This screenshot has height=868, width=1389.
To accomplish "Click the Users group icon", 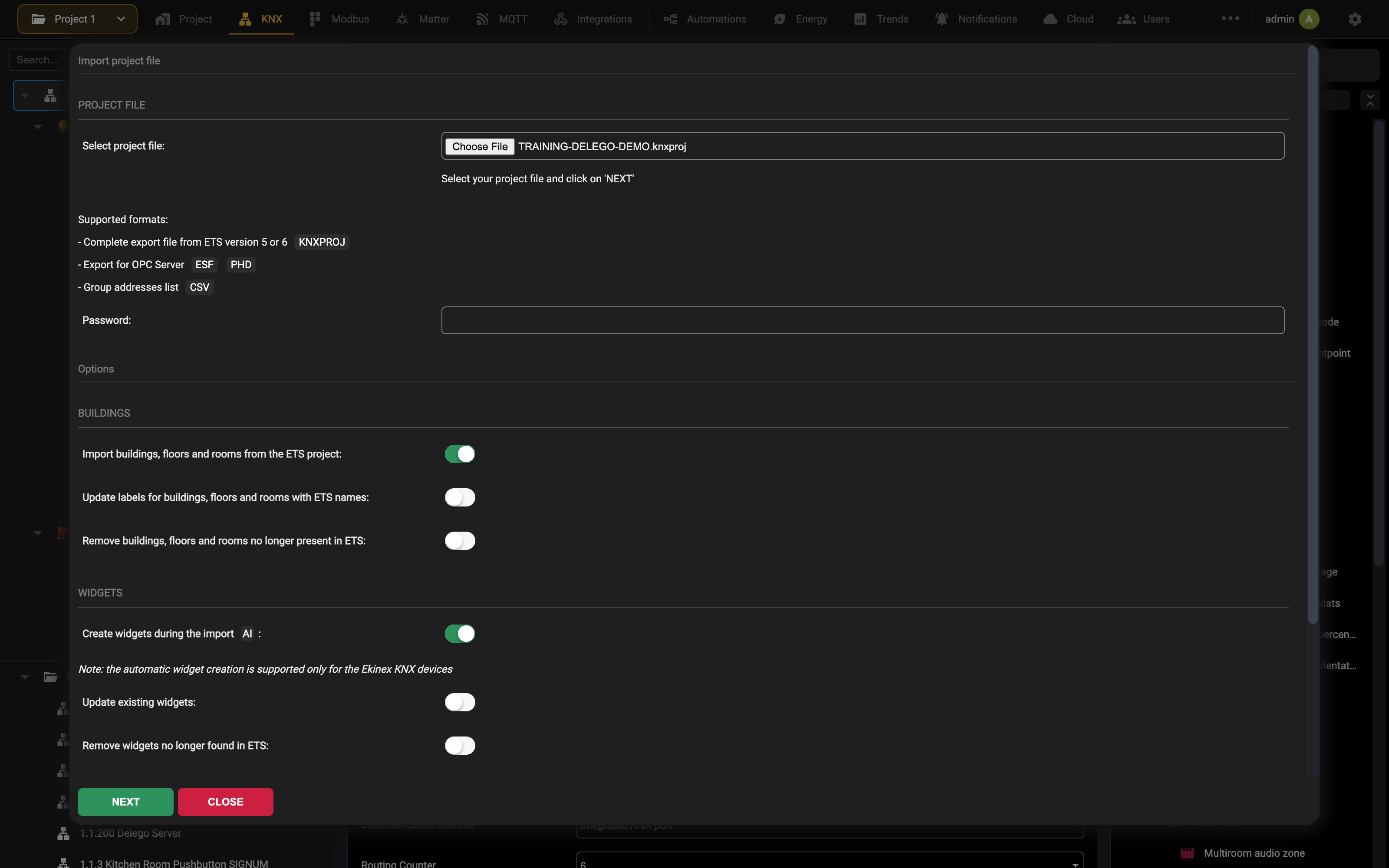I will click(x=1127, y=19).
